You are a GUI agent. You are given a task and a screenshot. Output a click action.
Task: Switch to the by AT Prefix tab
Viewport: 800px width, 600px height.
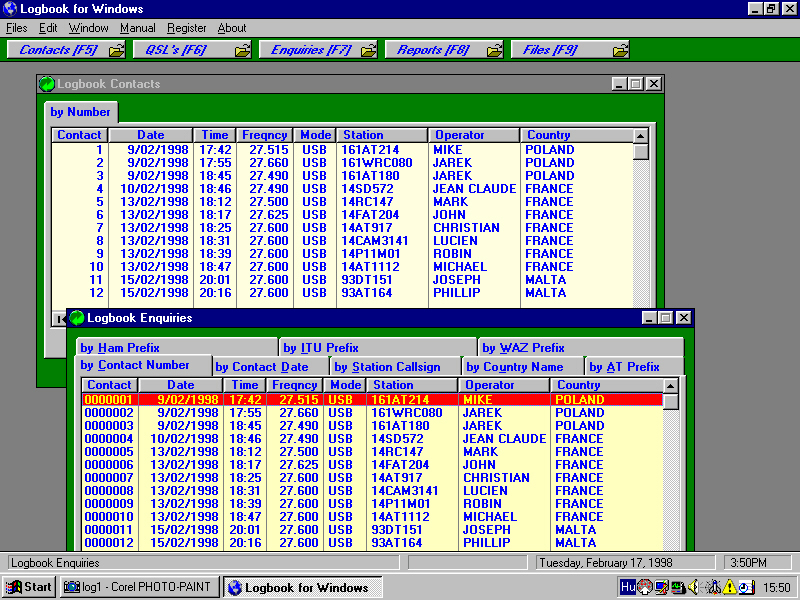pyautogui.click(x=634, y=367)
